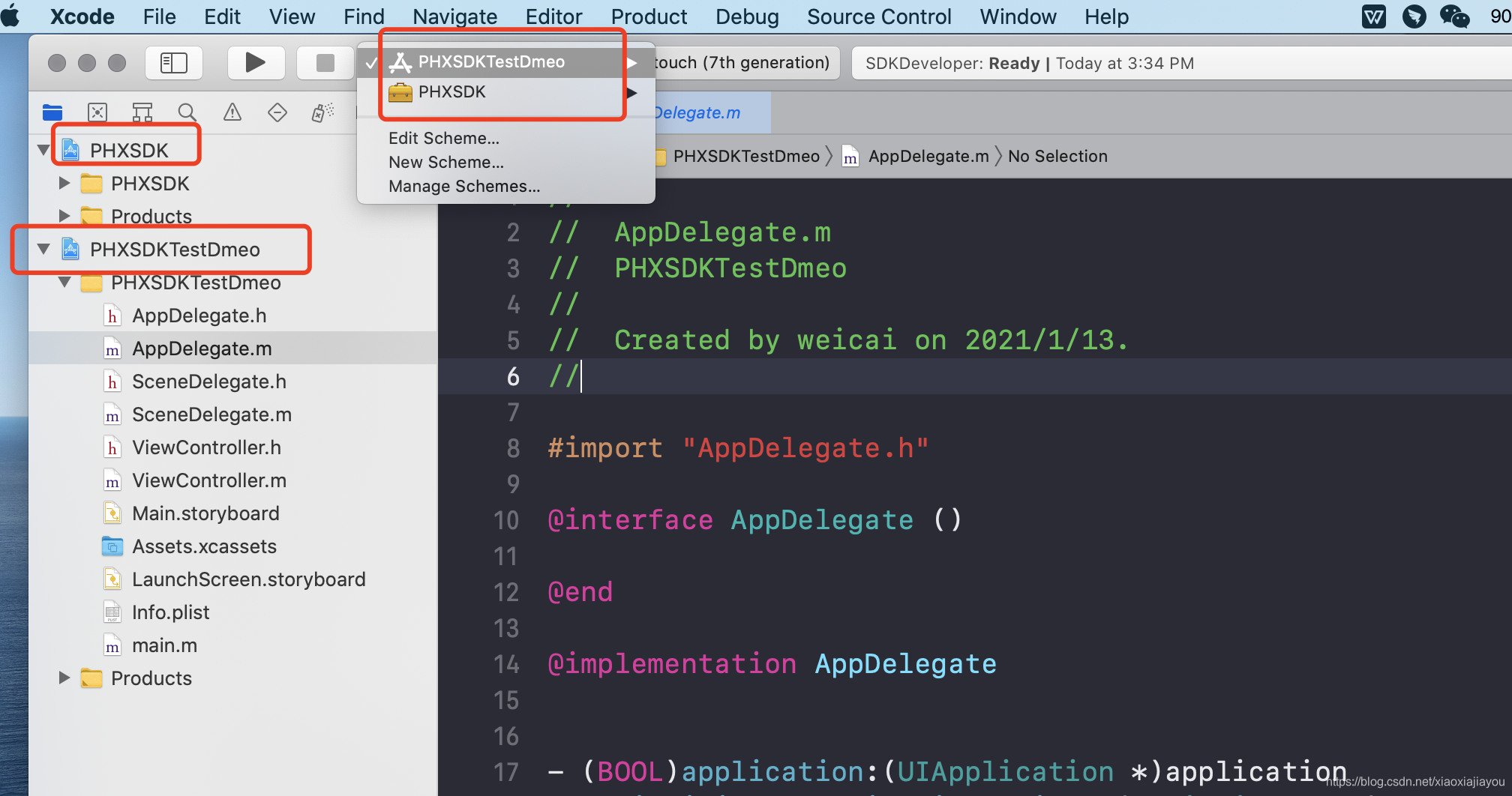
Task: Open the Apple menu
Action: coord(12,16)
